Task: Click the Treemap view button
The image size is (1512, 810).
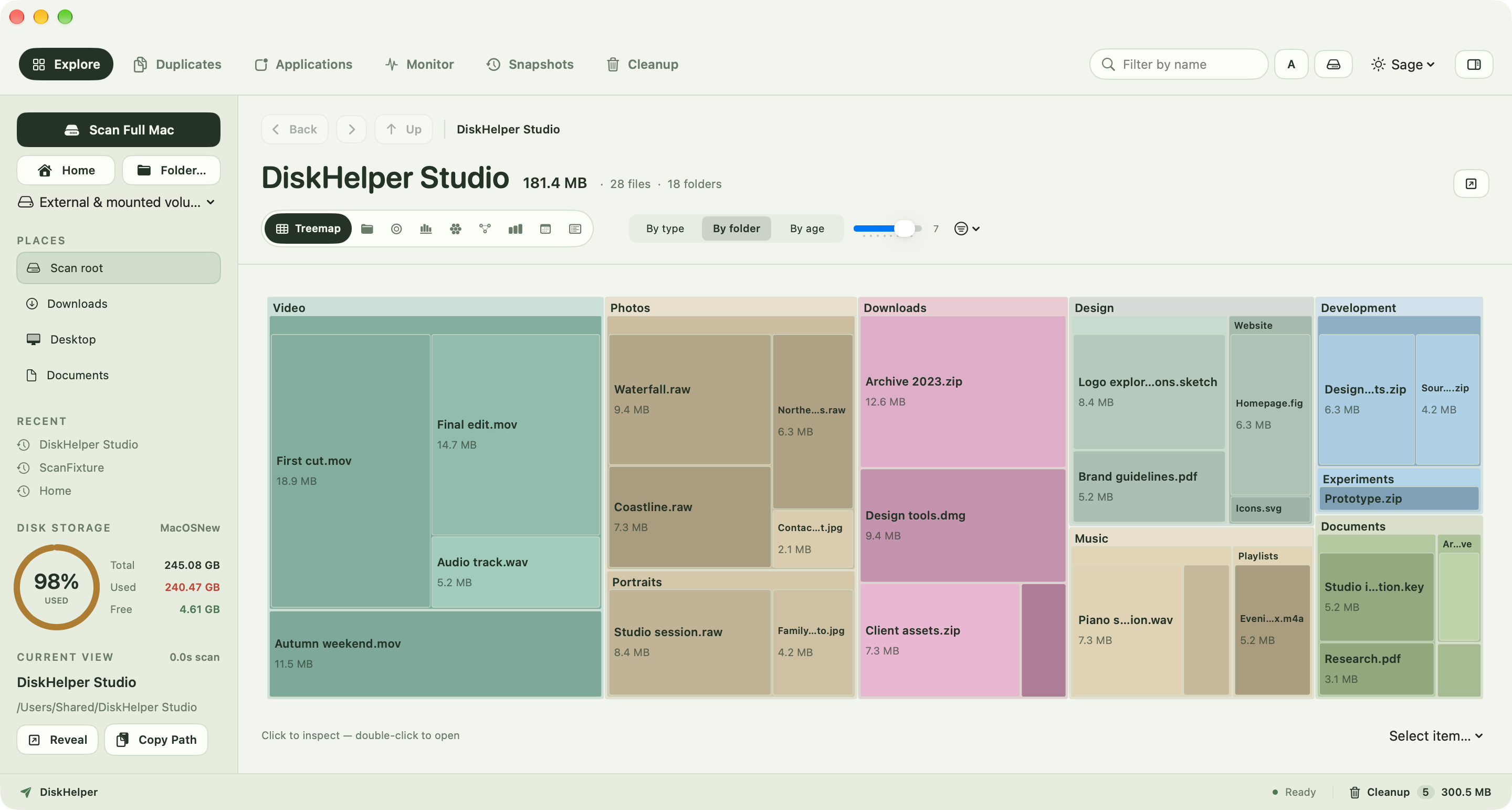Action: [x=308, y=229]
